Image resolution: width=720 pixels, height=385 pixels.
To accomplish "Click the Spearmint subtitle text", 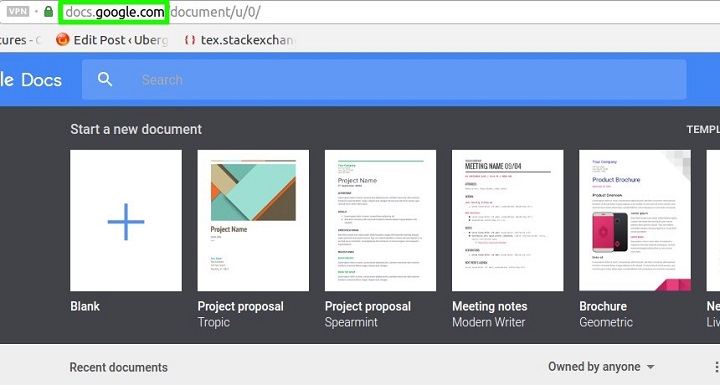I will click(x=351, y=322).
